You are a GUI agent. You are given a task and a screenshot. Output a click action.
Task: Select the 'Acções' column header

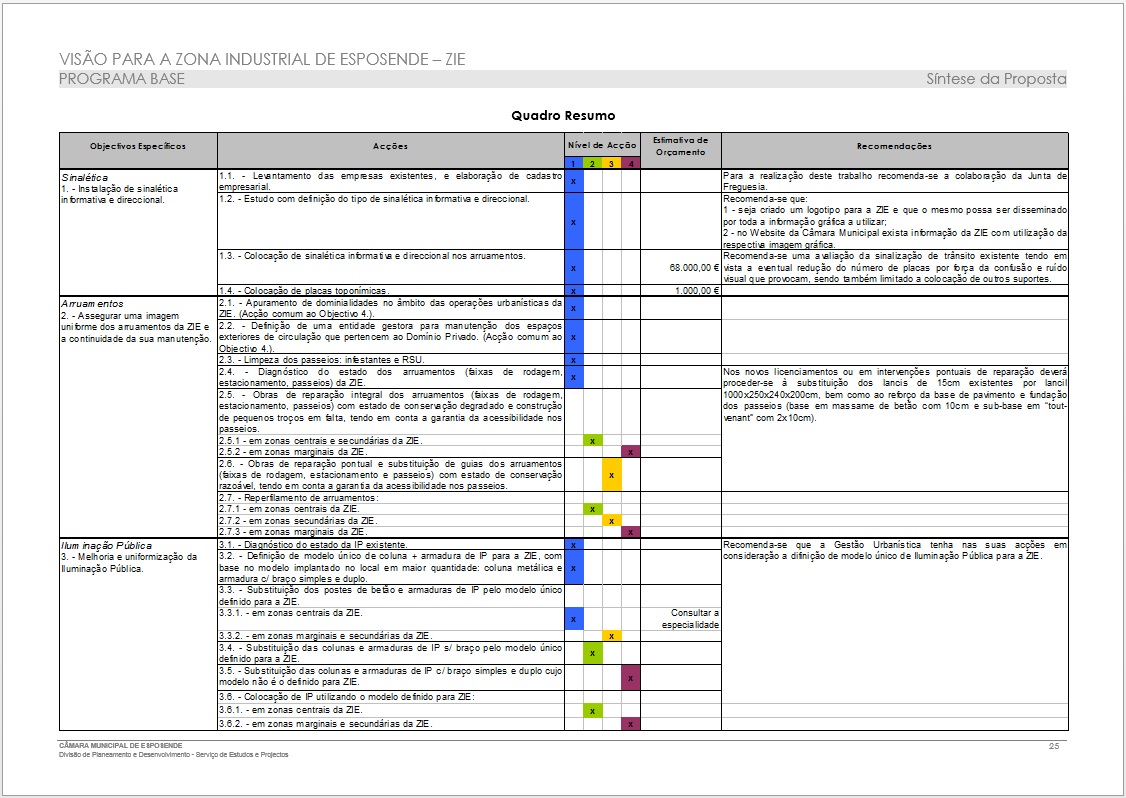(x=390, y=146)
